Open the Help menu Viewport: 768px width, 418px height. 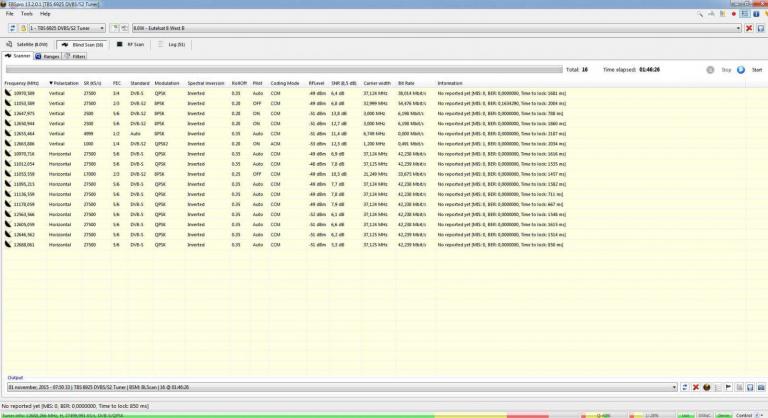pyautogui.click(x=45, y=14)
